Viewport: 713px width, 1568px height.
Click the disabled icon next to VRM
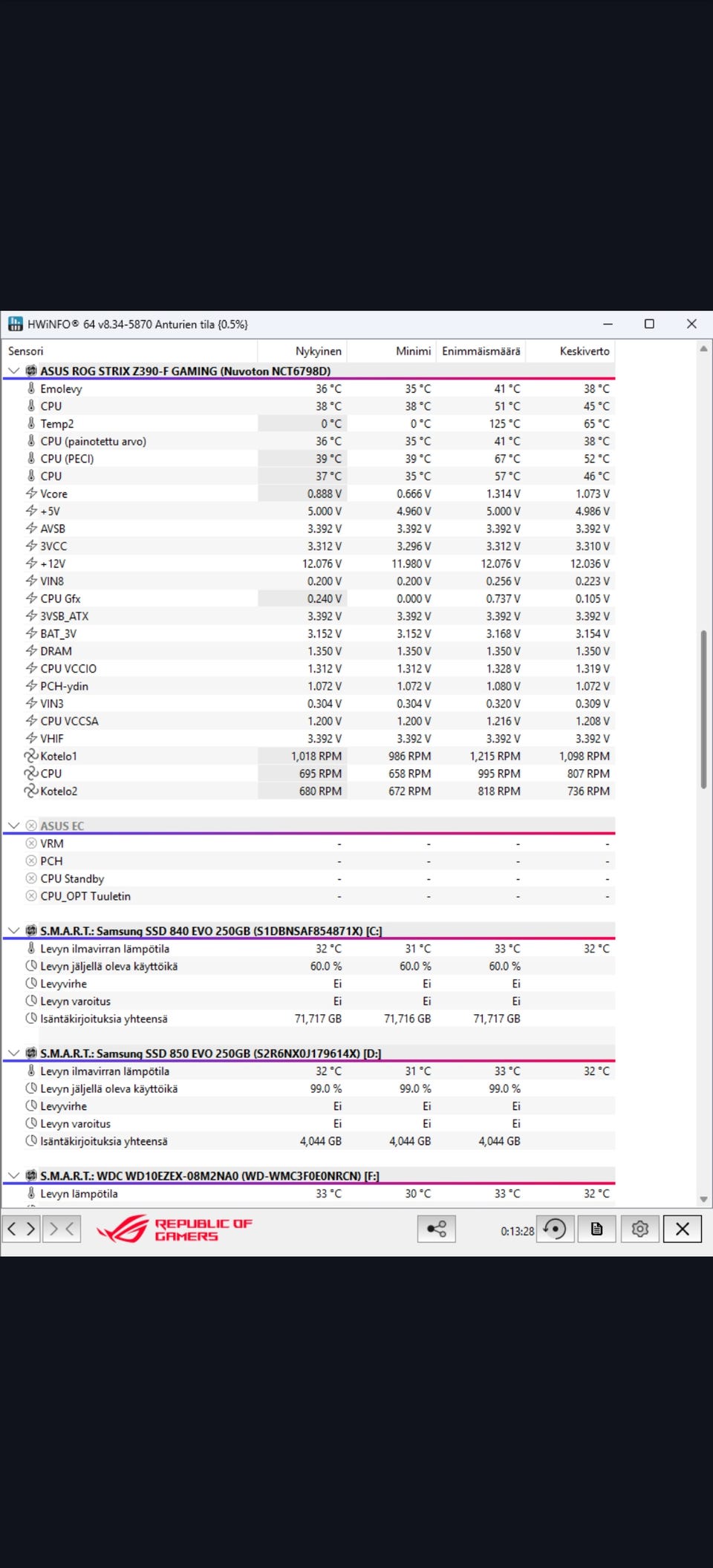31,843
